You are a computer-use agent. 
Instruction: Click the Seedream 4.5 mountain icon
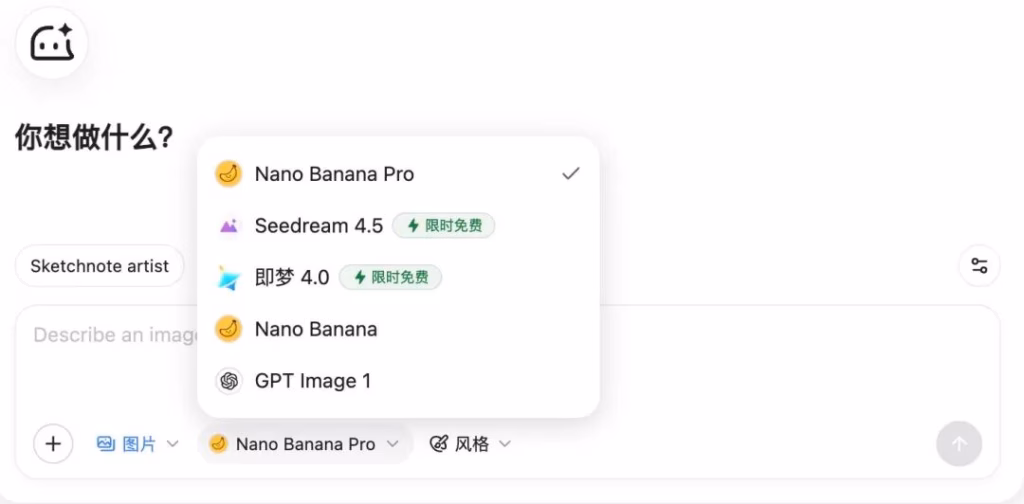pyautogui.click(x=229, y=226)
